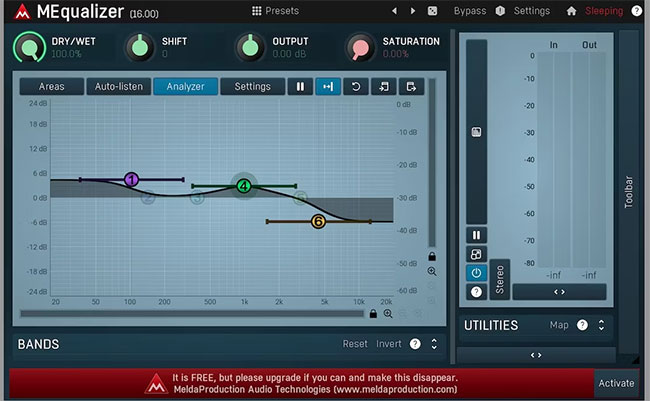Invert the bands
This screenshot has width=650, height=401.
point(388,344)
